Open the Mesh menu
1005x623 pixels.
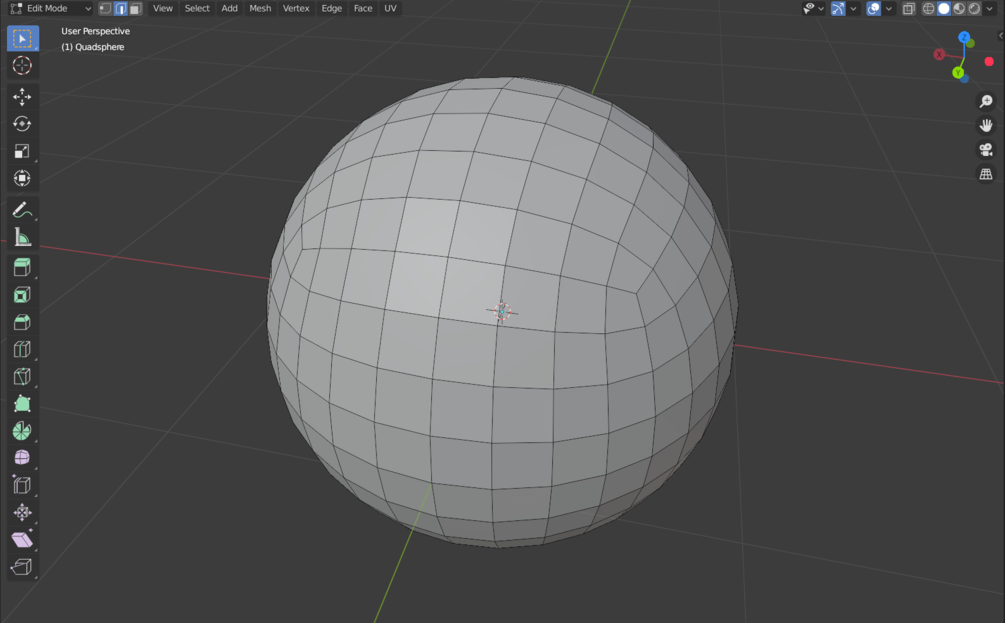pos(259,8)
